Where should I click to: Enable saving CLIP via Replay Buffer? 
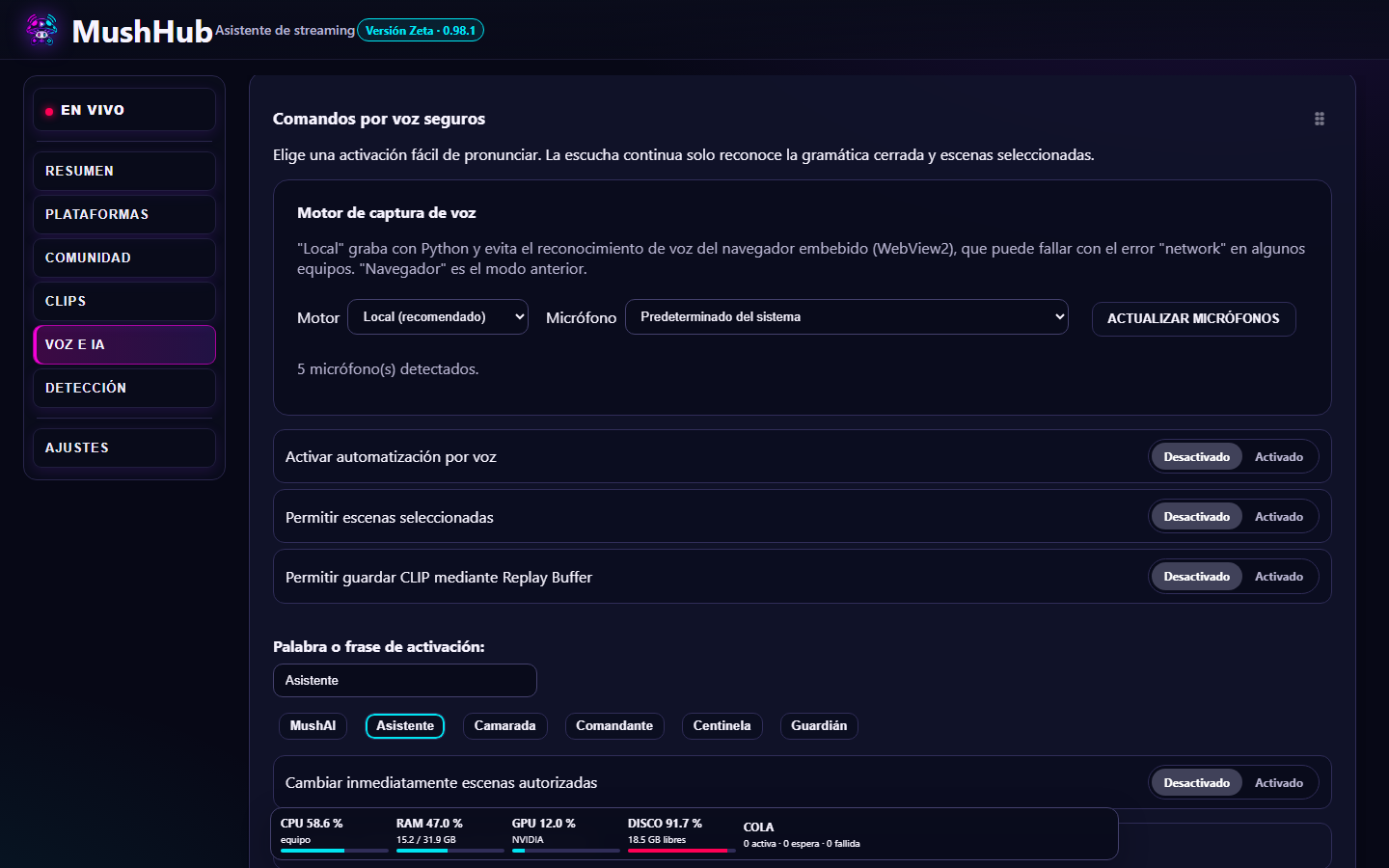click(x=1279, y=577)
